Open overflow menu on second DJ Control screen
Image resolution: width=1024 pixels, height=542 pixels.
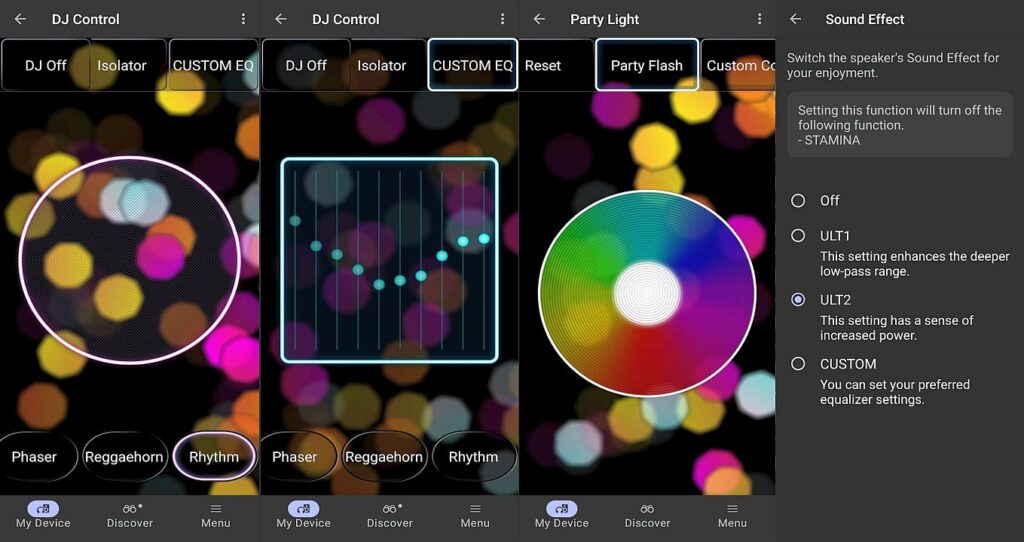pyautogui.click(x=502, y=19)
